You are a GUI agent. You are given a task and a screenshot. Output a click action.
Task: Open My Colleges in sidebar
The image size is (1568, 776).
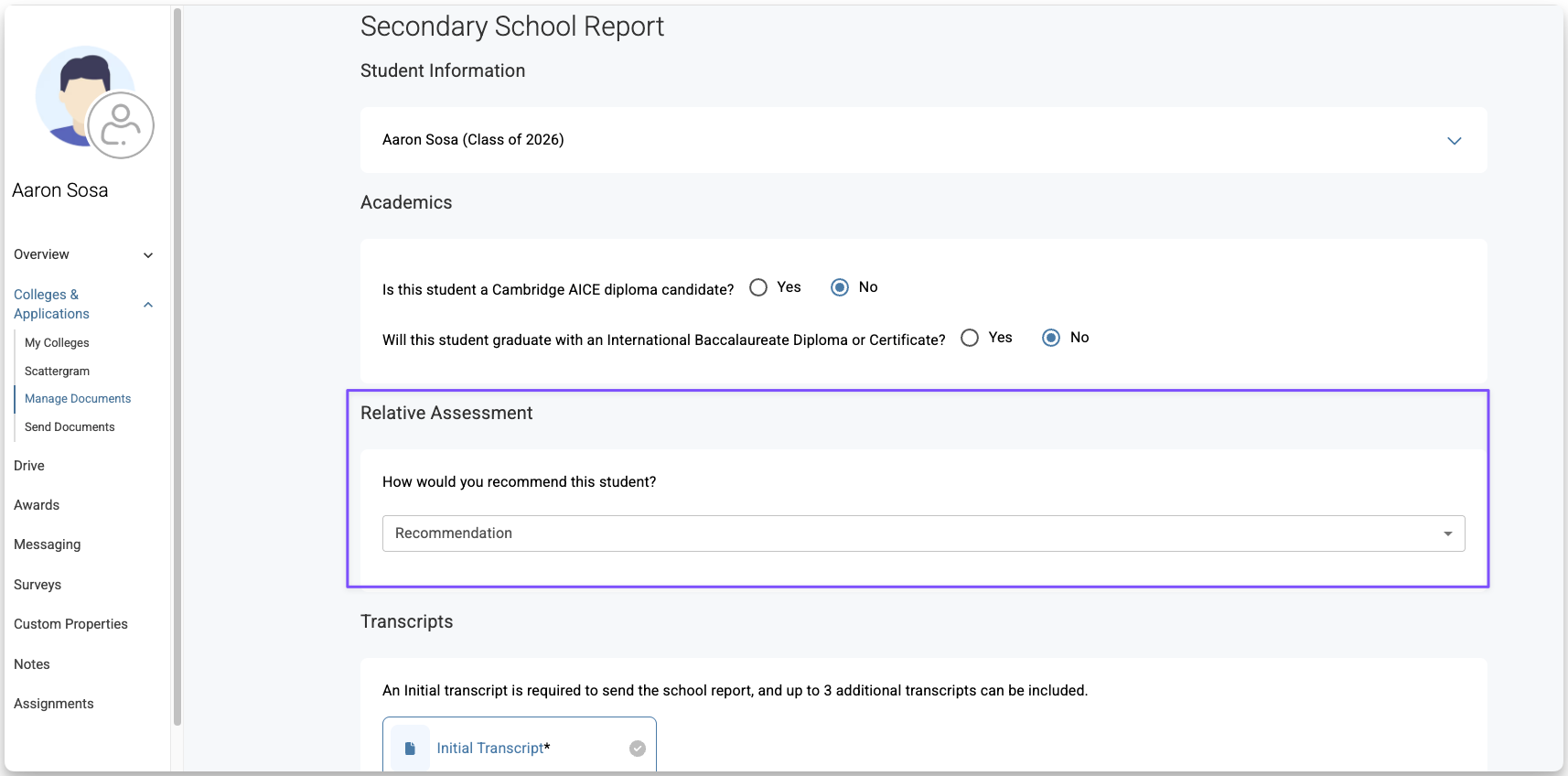pyautogui.click(x=57, y=343)
